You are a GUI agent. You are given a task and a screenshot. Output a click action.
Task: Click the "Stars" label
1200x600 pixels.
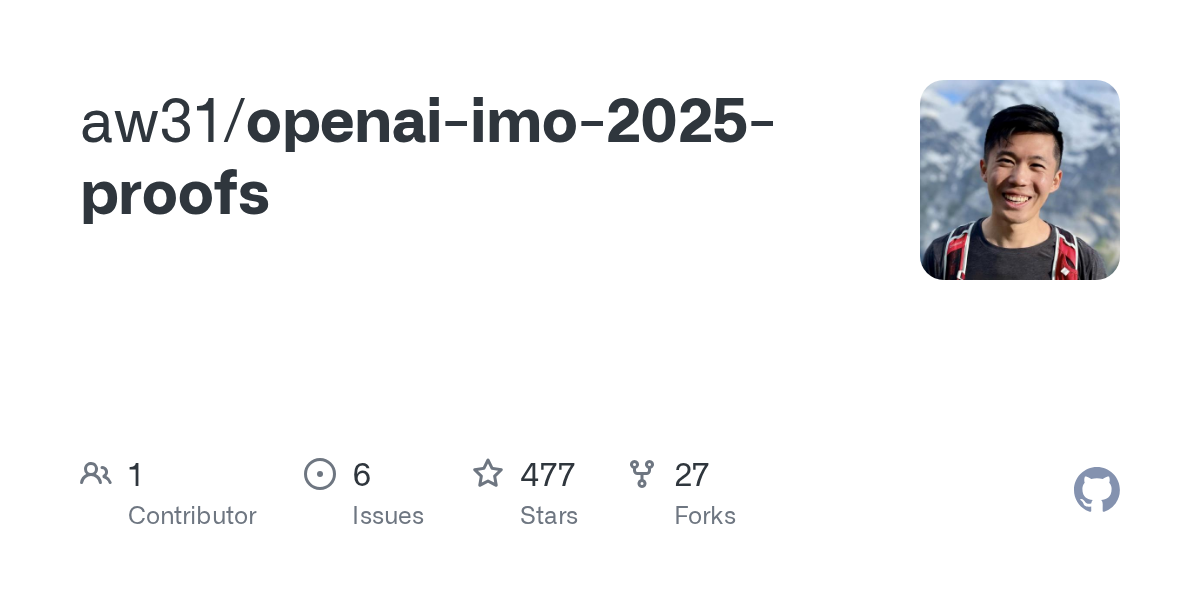549,516
